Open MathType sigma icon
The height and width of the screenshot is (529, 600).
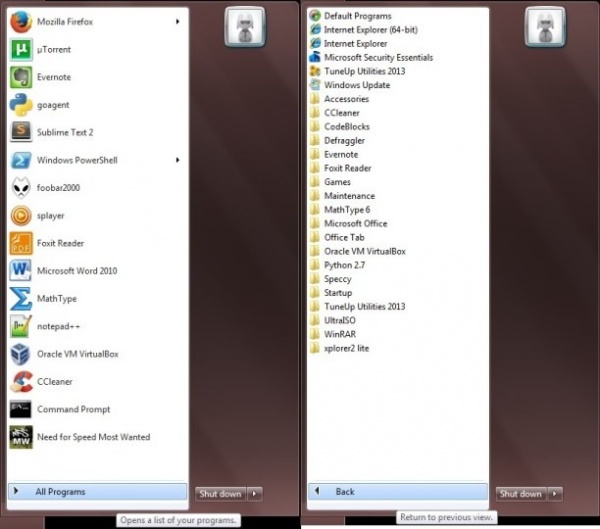(x=21, y=299)
